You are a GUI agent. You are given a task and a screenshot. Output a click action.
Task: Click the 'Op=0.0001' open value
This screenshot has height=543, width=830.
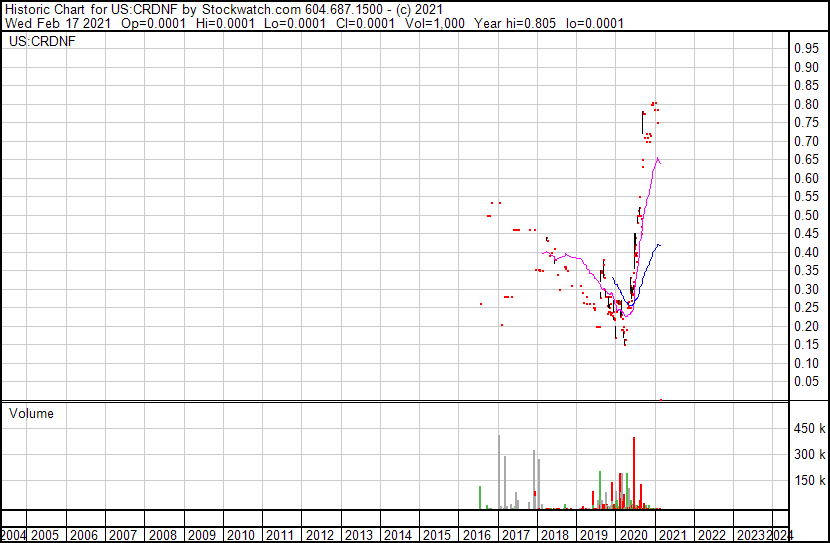coord(154,23)
